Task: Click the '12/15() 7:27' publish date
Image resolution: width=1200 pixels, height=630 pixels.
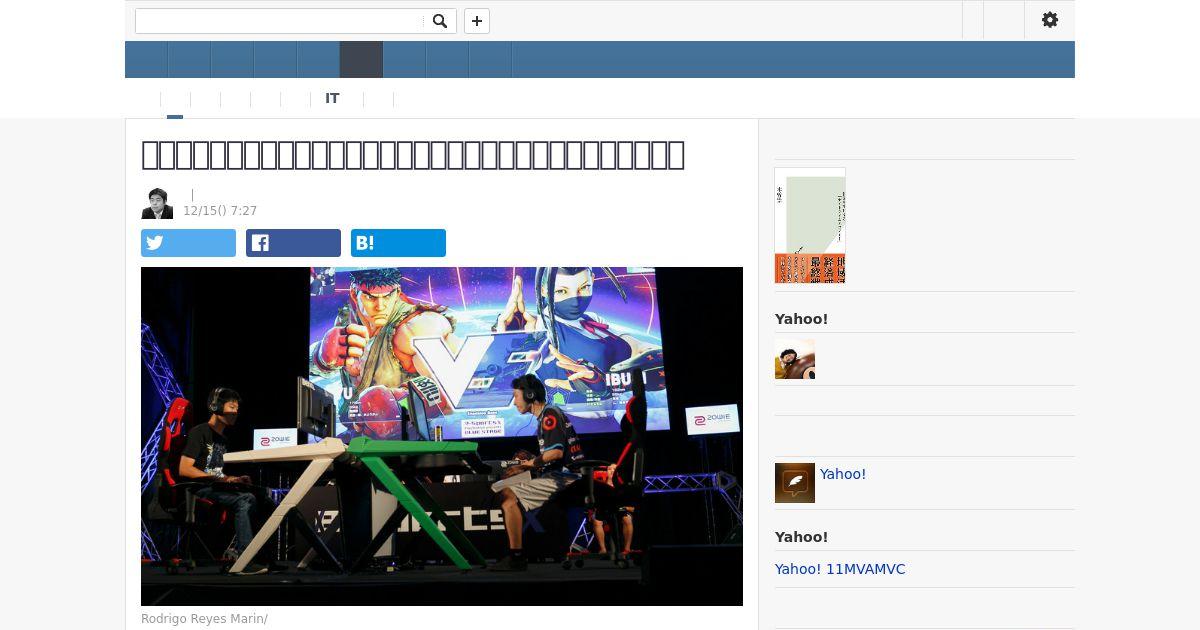Action: point(220,211)
